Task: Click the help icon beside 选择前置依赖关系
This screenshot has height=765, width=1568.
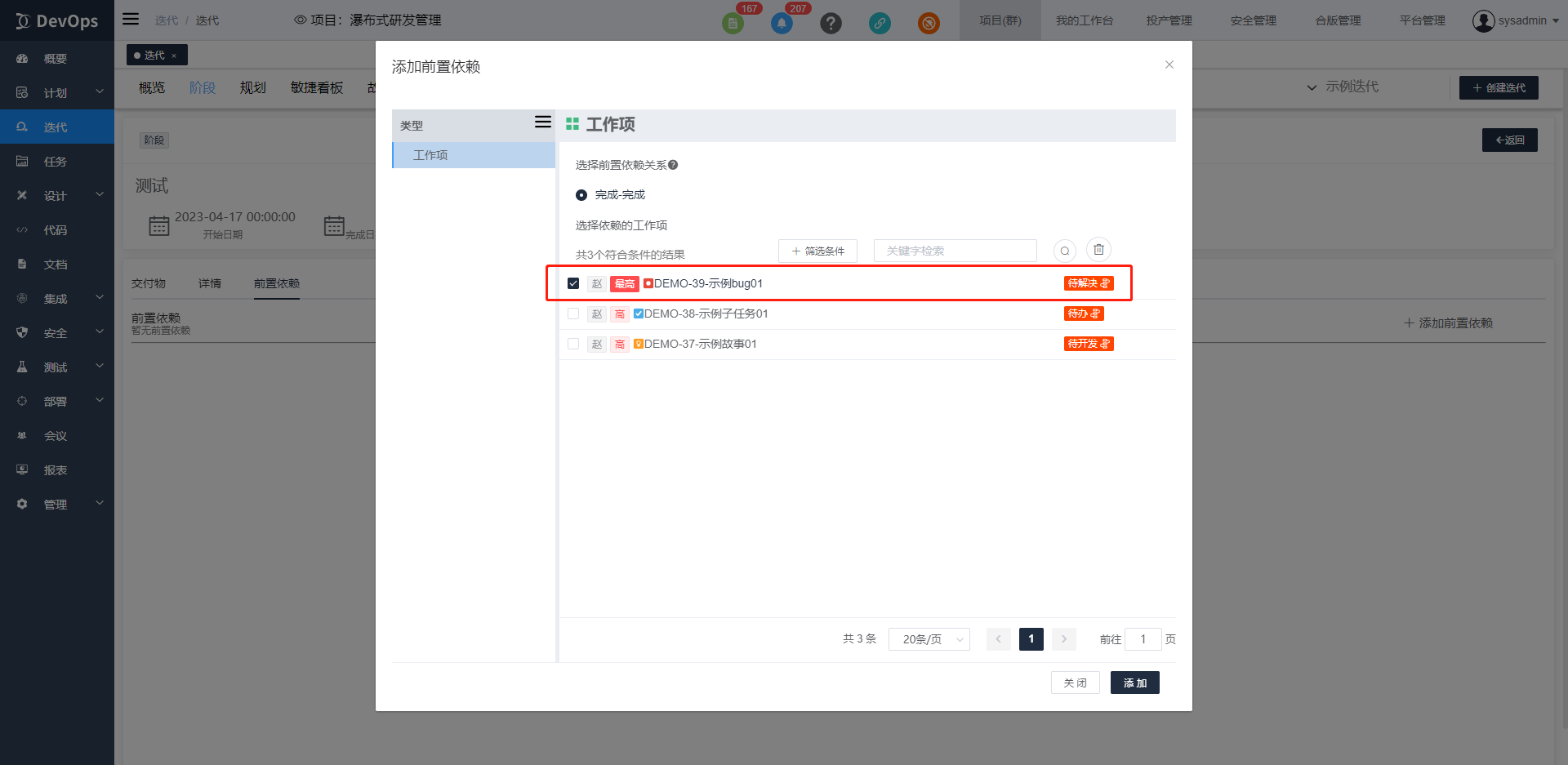Action: pos(673,165)
